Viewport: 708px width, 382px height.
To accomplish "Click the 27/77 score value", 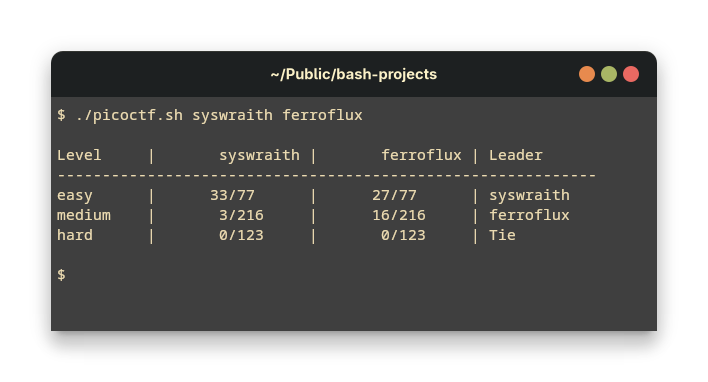I will point(394,196).
